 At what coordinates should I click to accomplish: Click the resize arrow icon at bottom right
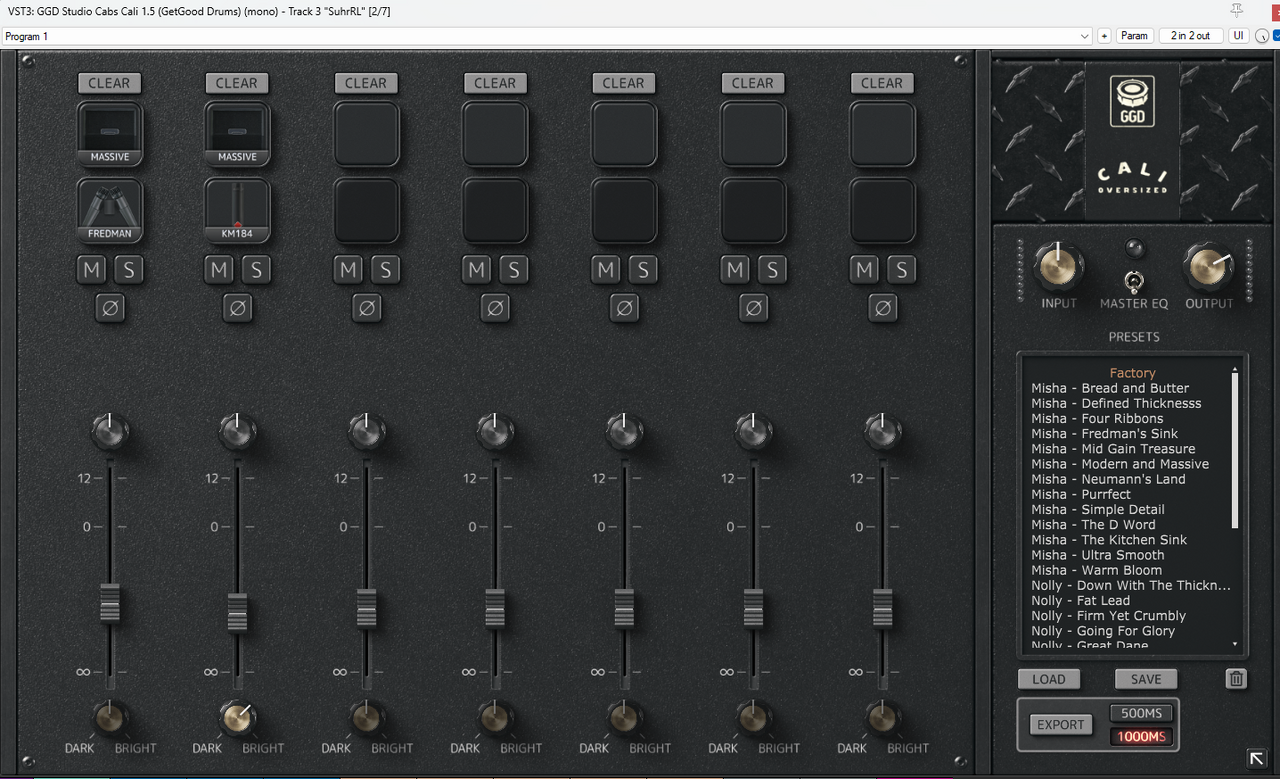pyautogui.click(x=1257, y=758)
